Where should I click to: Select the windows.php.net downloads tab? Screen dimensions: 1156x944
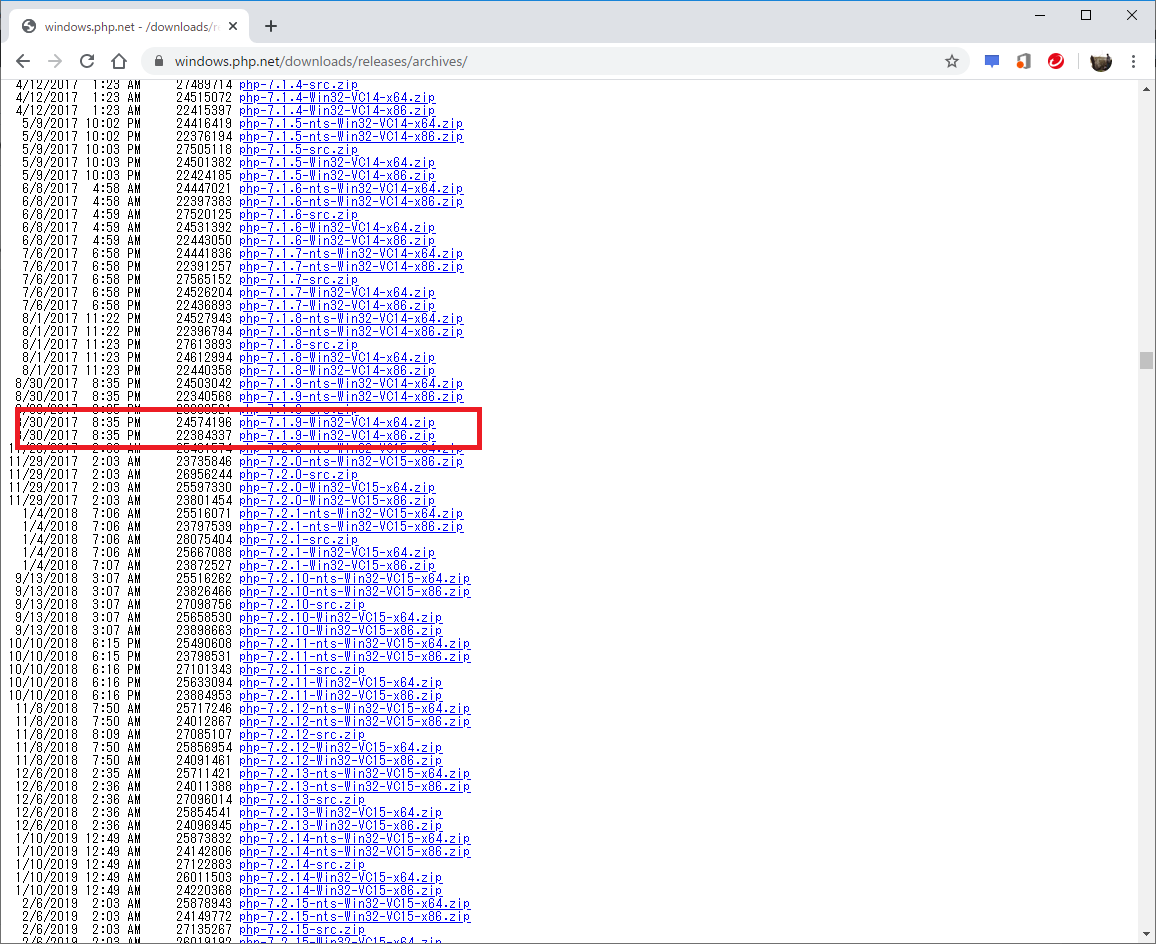click(x=129, y=27)
